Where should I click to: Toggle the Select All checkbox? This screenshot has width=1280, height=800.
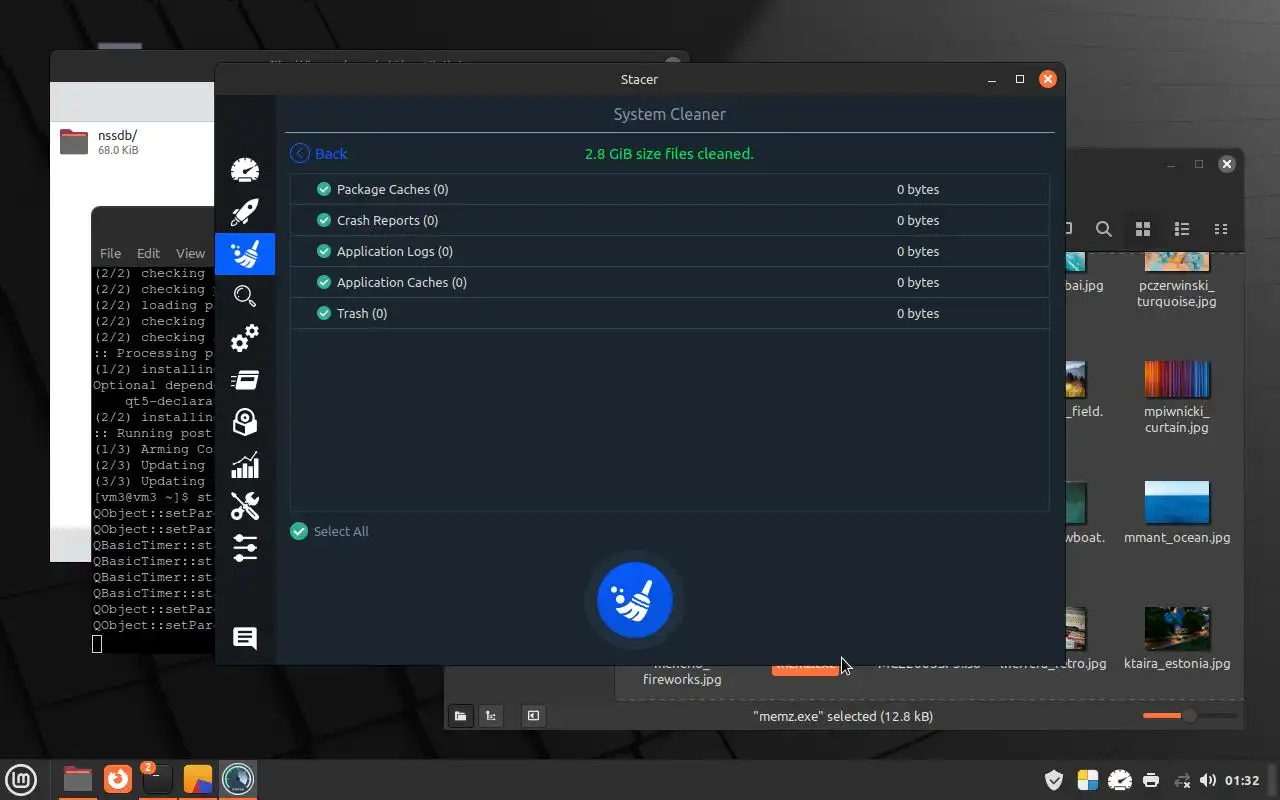point(299,531)
